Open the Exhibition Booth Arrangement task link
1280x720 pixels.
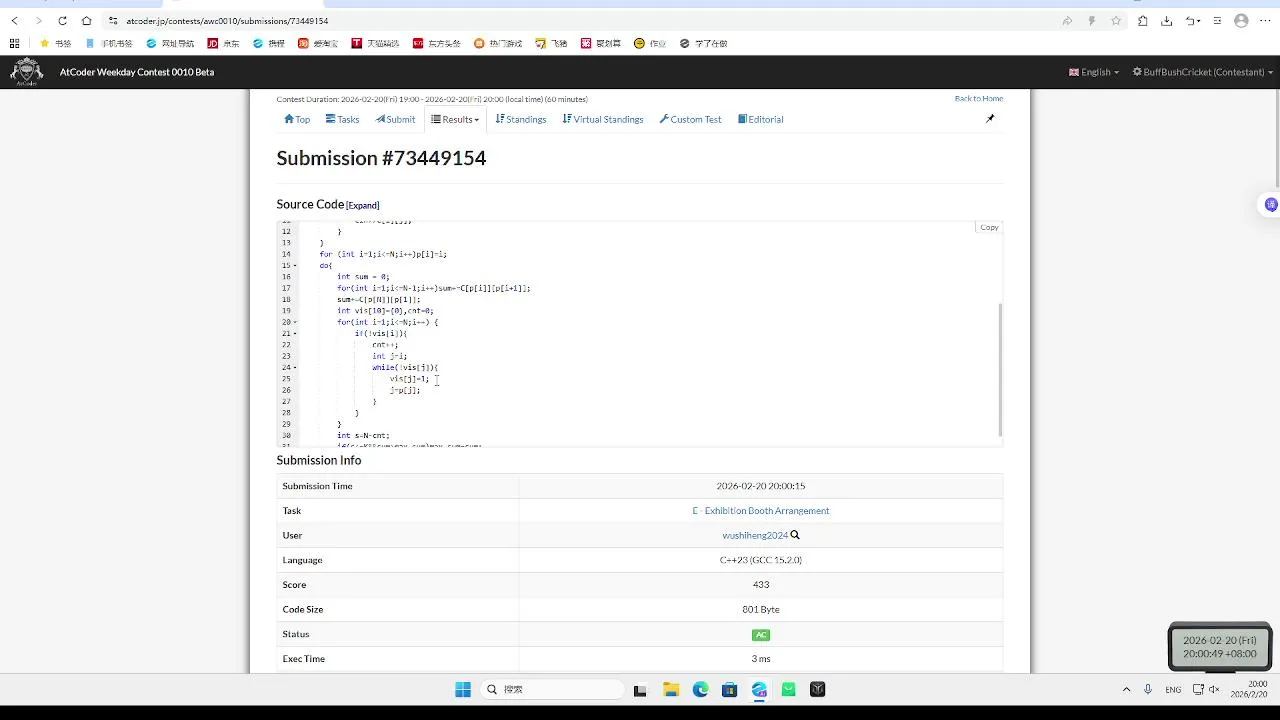click(x=761, y=510)
